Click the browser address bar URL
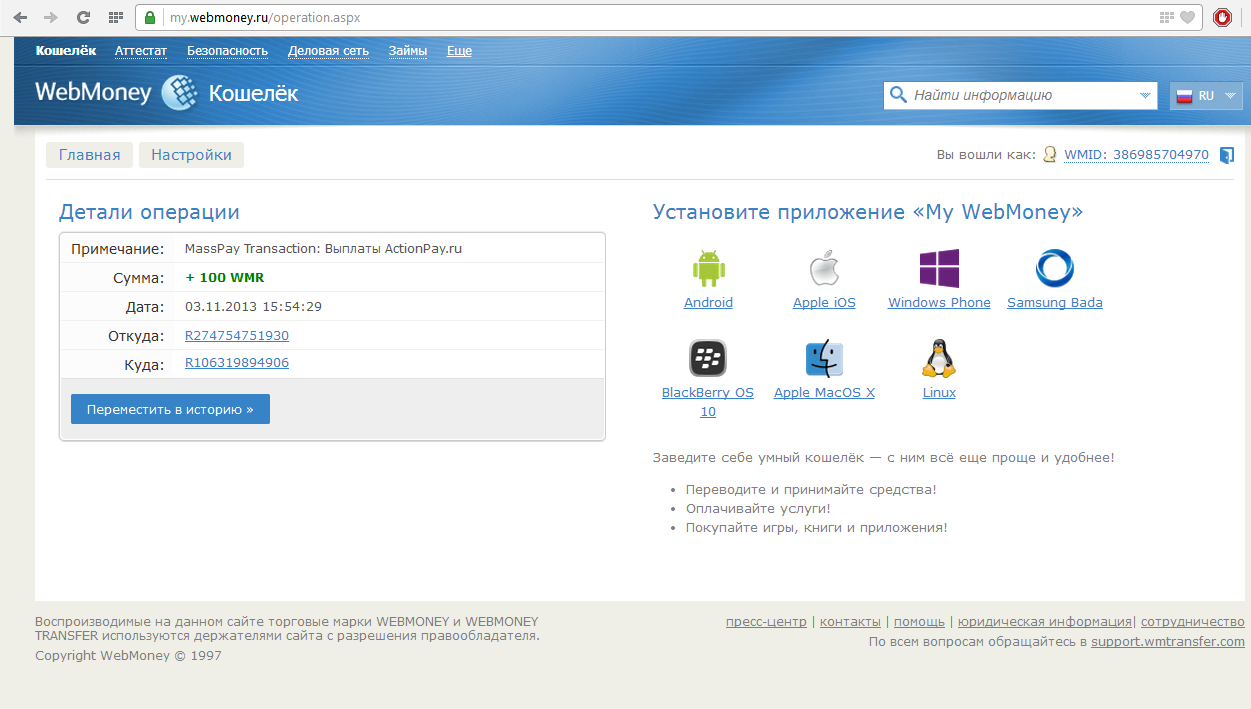The image size is (1251, 709). (265, 18)
